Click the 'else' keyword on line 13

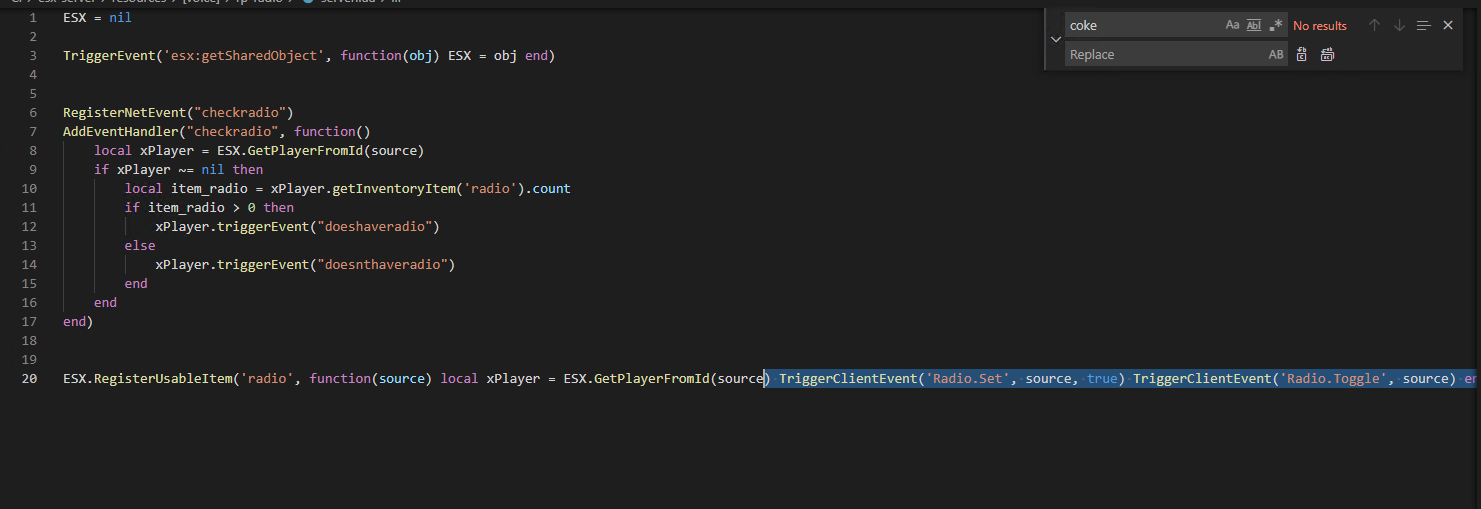point(140,245)
